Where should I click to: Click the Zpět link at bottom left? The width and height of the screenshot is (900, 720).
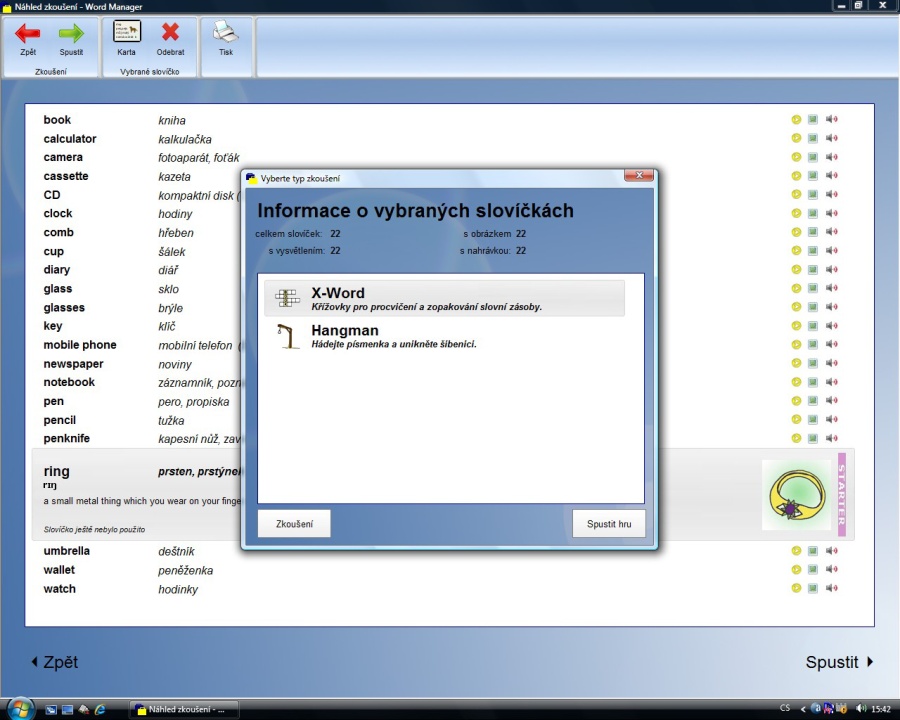point(54,662)
